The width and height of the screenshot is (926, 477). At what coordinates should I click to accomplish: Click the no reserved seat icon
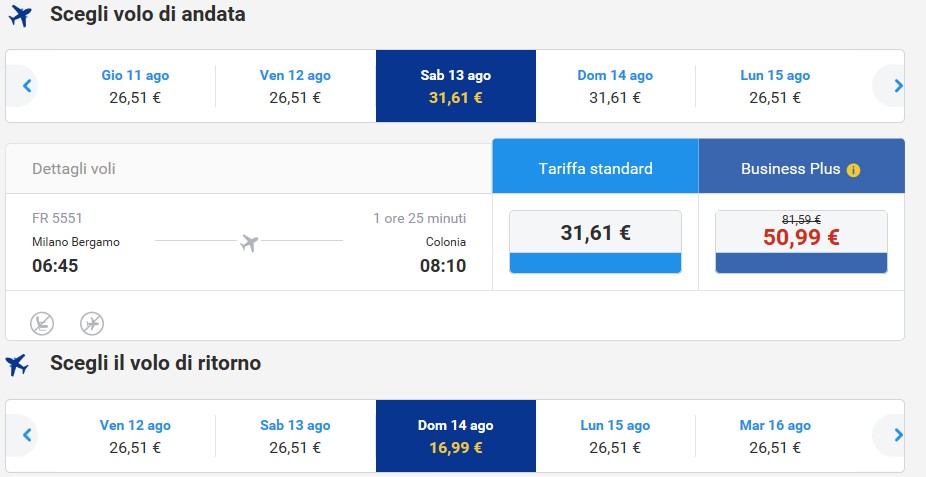click(42, 323)
